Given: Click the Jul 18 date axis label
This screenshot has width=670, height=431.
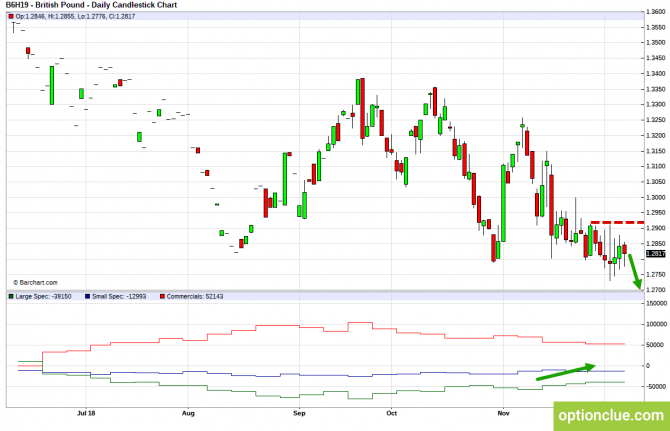Looking at the screenshot, I should [x=86, y=413].
